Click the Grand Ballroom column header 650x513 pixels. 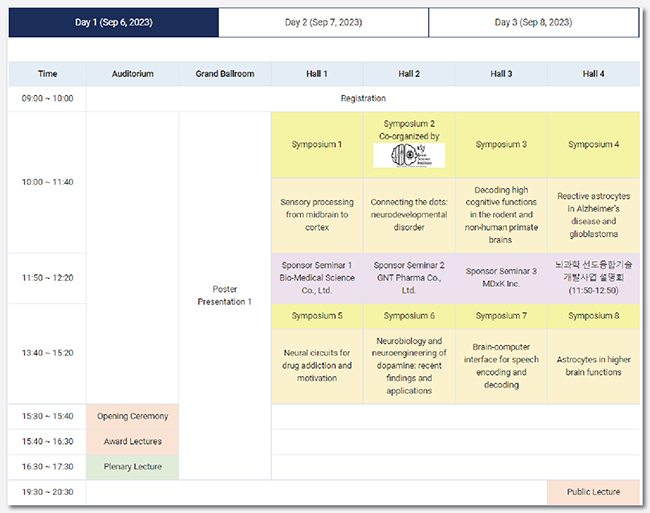(x=225, y=74)
